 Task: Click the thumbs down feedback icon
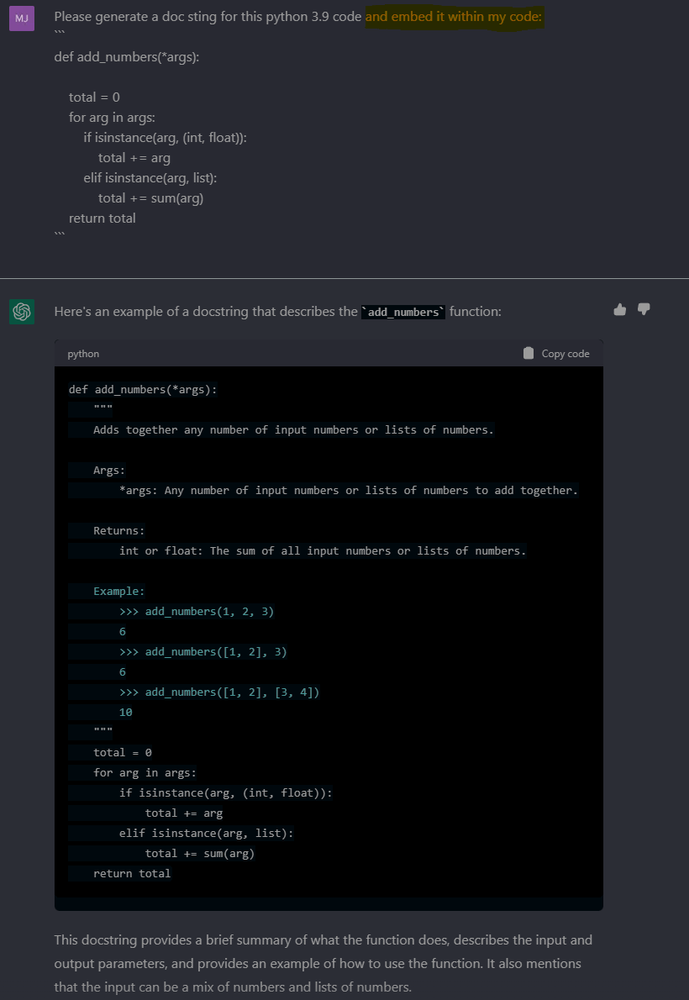click(x=644, y=309)
